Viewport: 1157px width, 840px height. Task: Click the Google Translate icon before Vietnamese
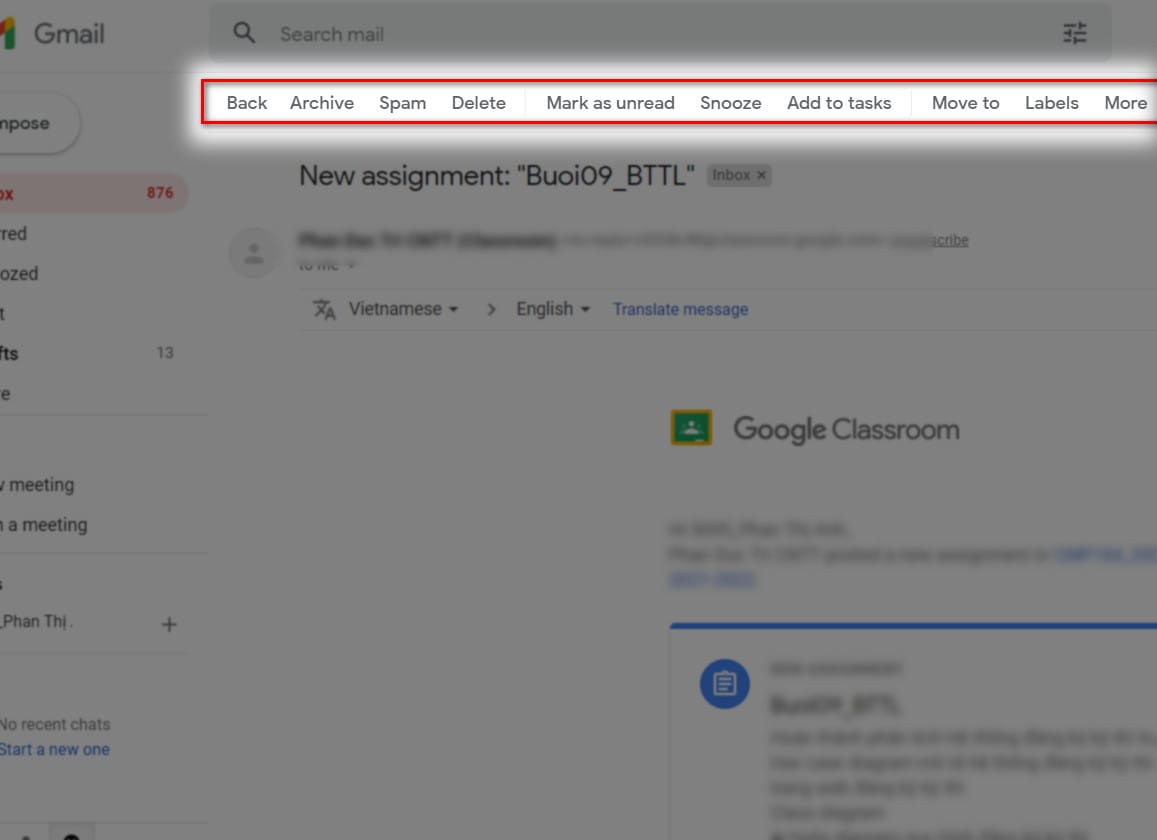(x=324, y=309)
